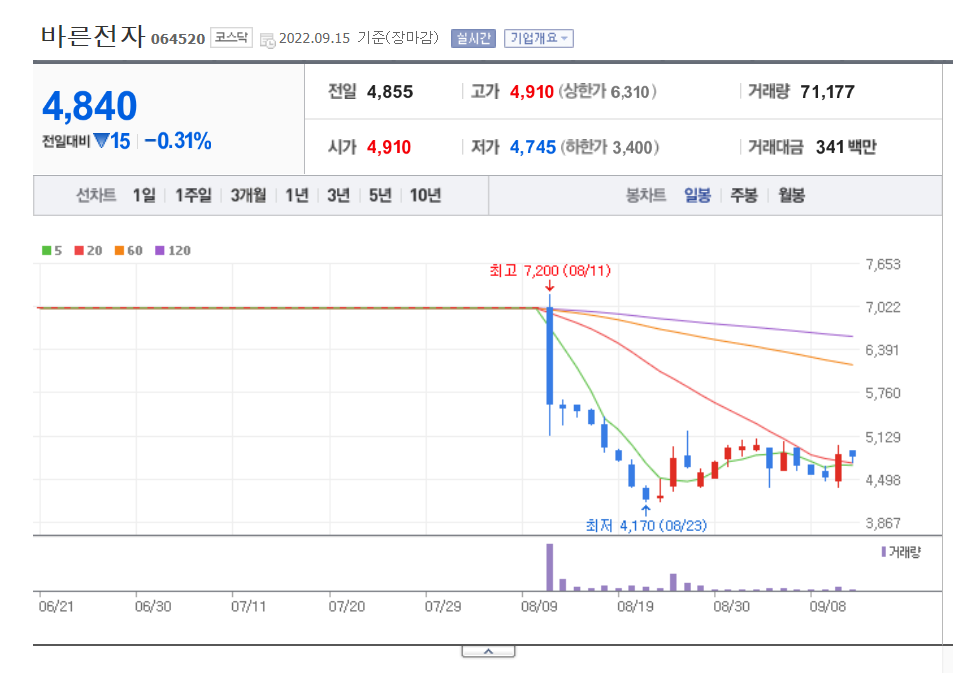Image resolution: width=953 pixels, height=673 pixels.
Task: Click the 선차트 label
Action: click(96, 195)
